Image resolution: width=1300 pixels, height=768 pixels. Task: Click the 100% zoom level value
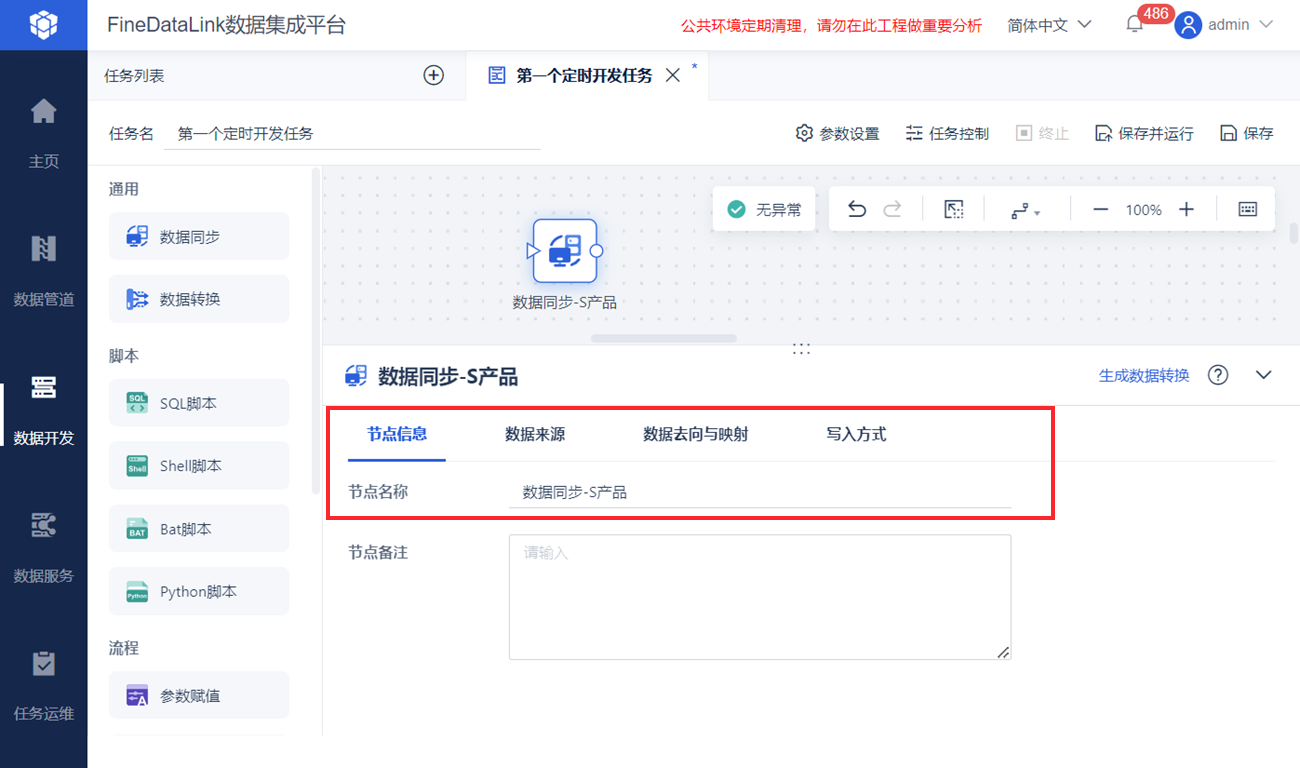[1143, 210]
